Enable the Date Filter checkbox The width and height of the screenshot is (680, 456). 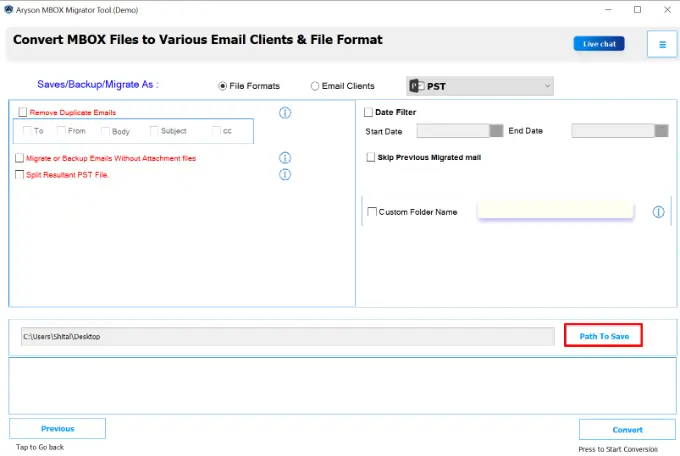click(x=368, y=112)
